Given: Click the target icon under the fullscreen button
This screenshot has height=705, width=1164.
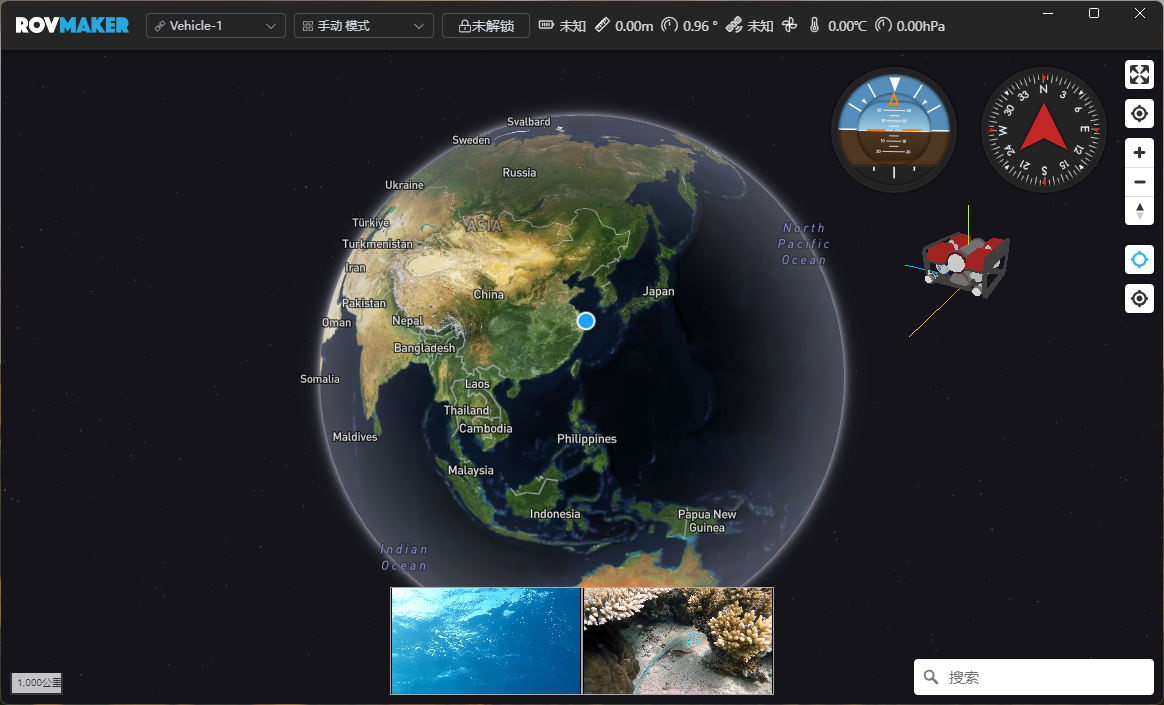Looking at the screenshot, I should [1139, 114].
